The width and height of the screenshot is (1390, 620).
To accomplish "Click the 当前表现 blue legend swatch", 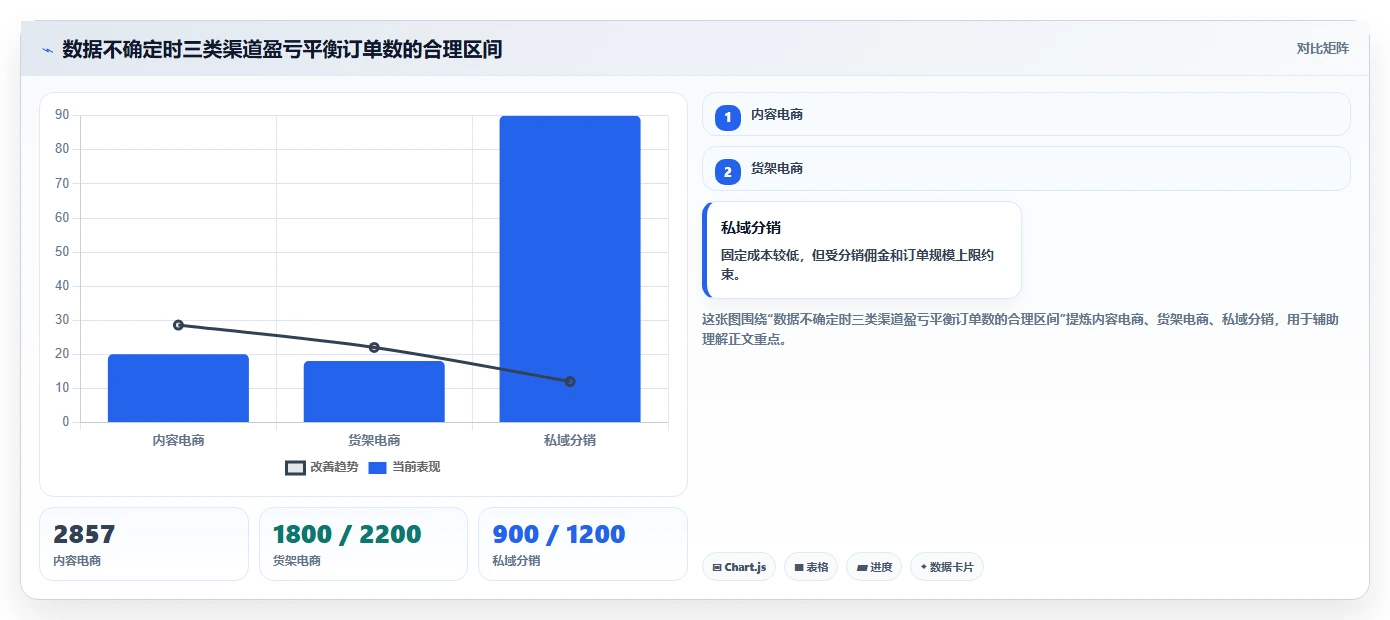I will (x=377, y=467).
